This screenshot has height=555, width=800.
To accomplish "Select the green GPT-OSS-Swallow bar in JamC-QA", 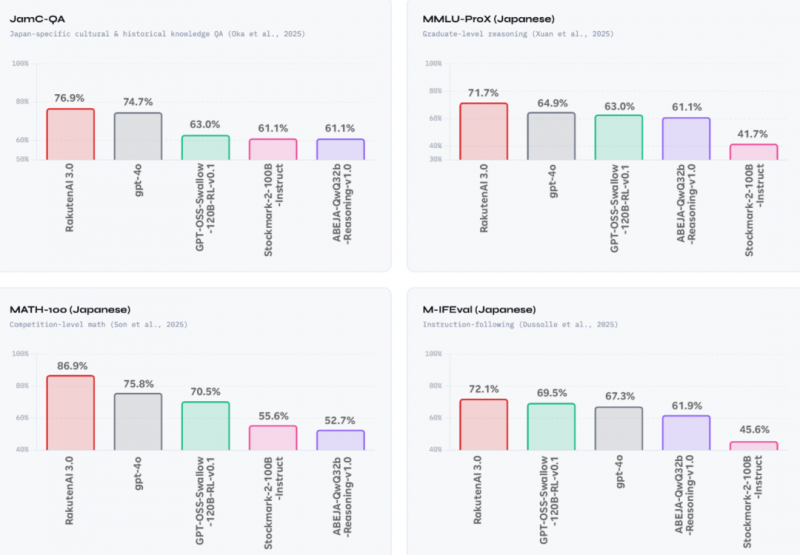I will (x=205, y=147).
